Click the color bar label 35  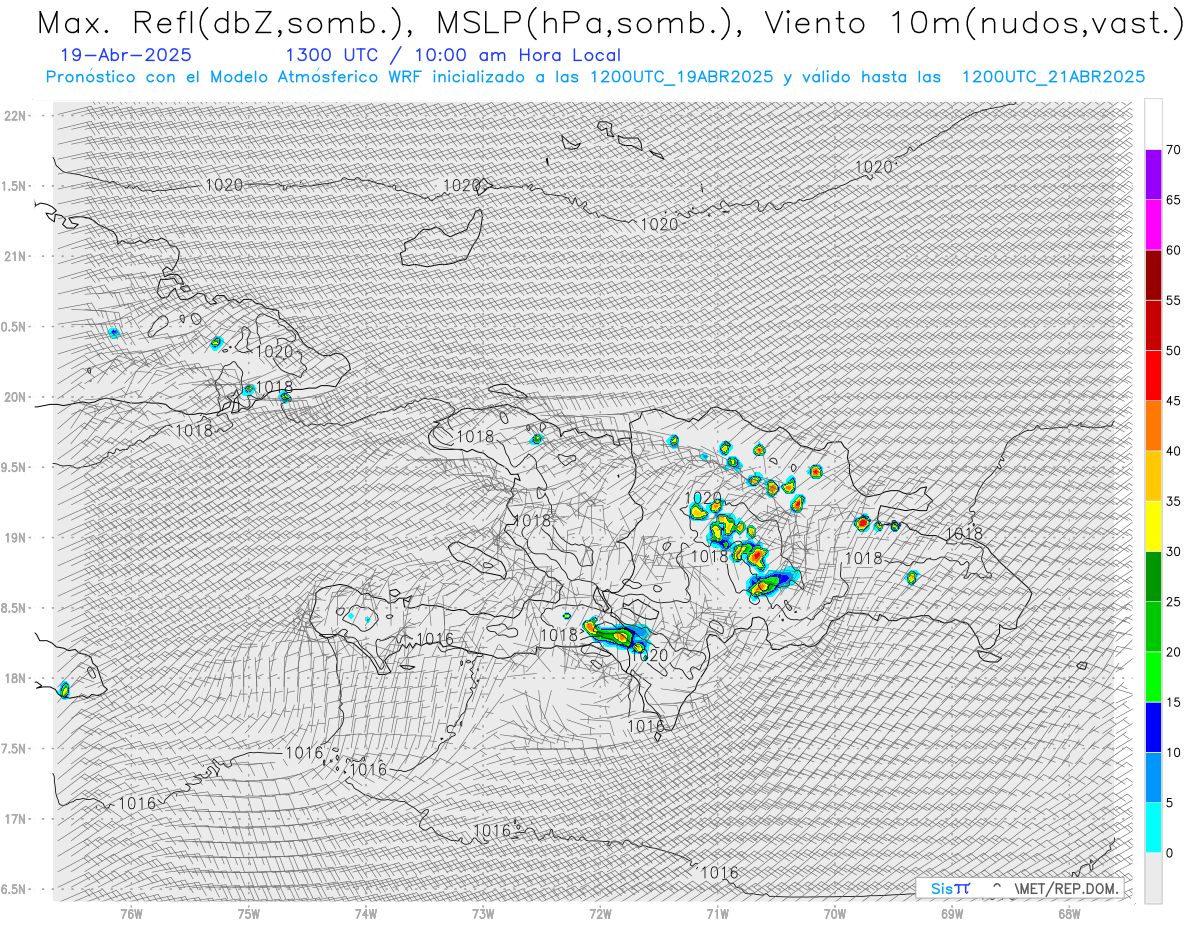coord(1173,501)
